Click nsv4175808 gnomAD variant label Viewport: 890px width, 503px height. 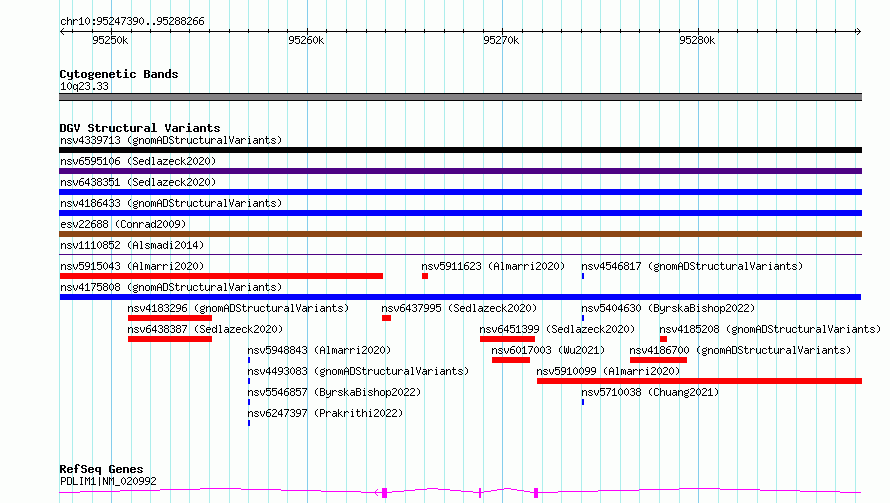coord(171,287)
